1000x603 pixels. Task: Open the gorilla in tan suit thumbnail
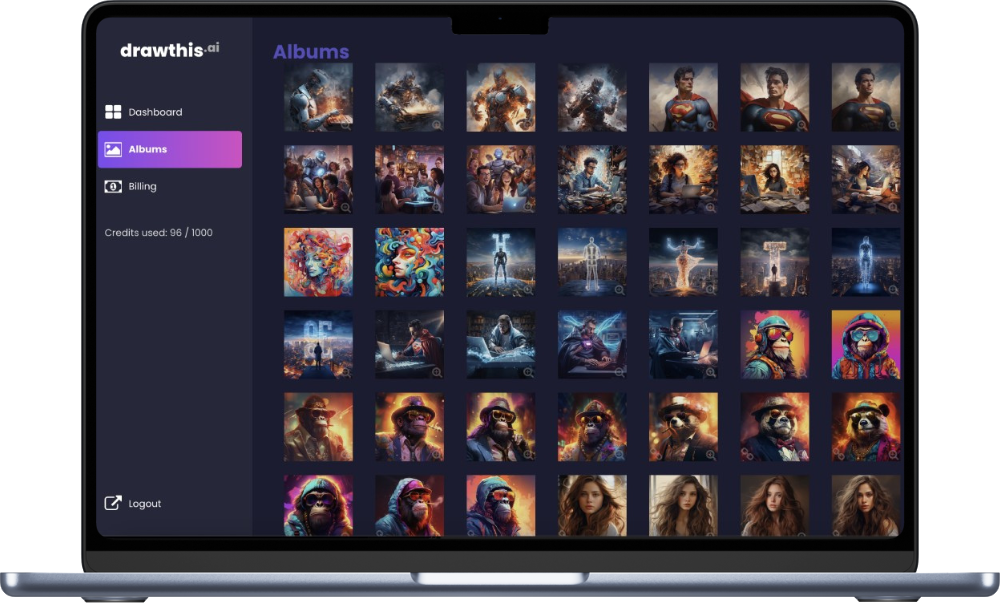click(318, 427)
